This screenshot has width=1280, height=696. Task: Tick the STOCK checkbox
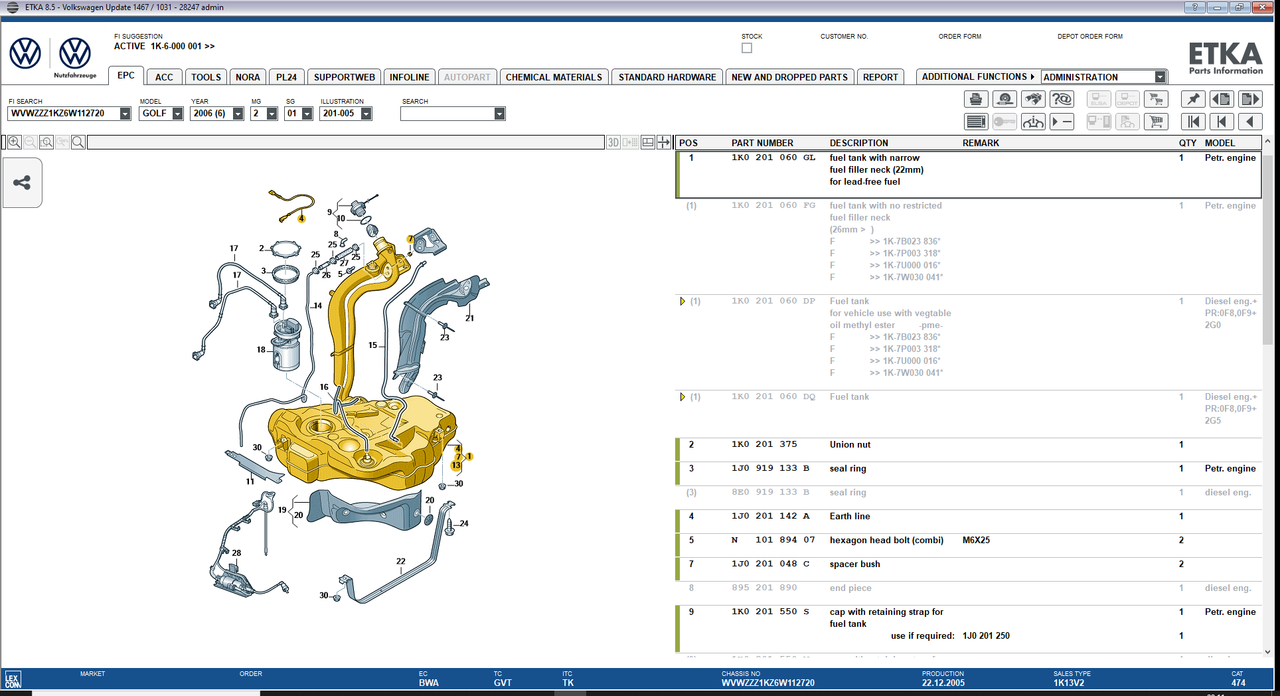coord(747,48)
